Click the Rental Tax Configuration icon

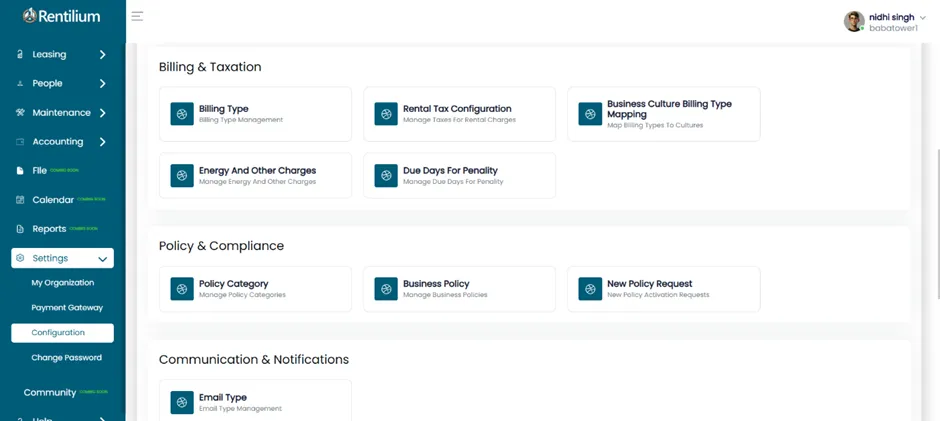pyautogui.click(x=386, y=114)
